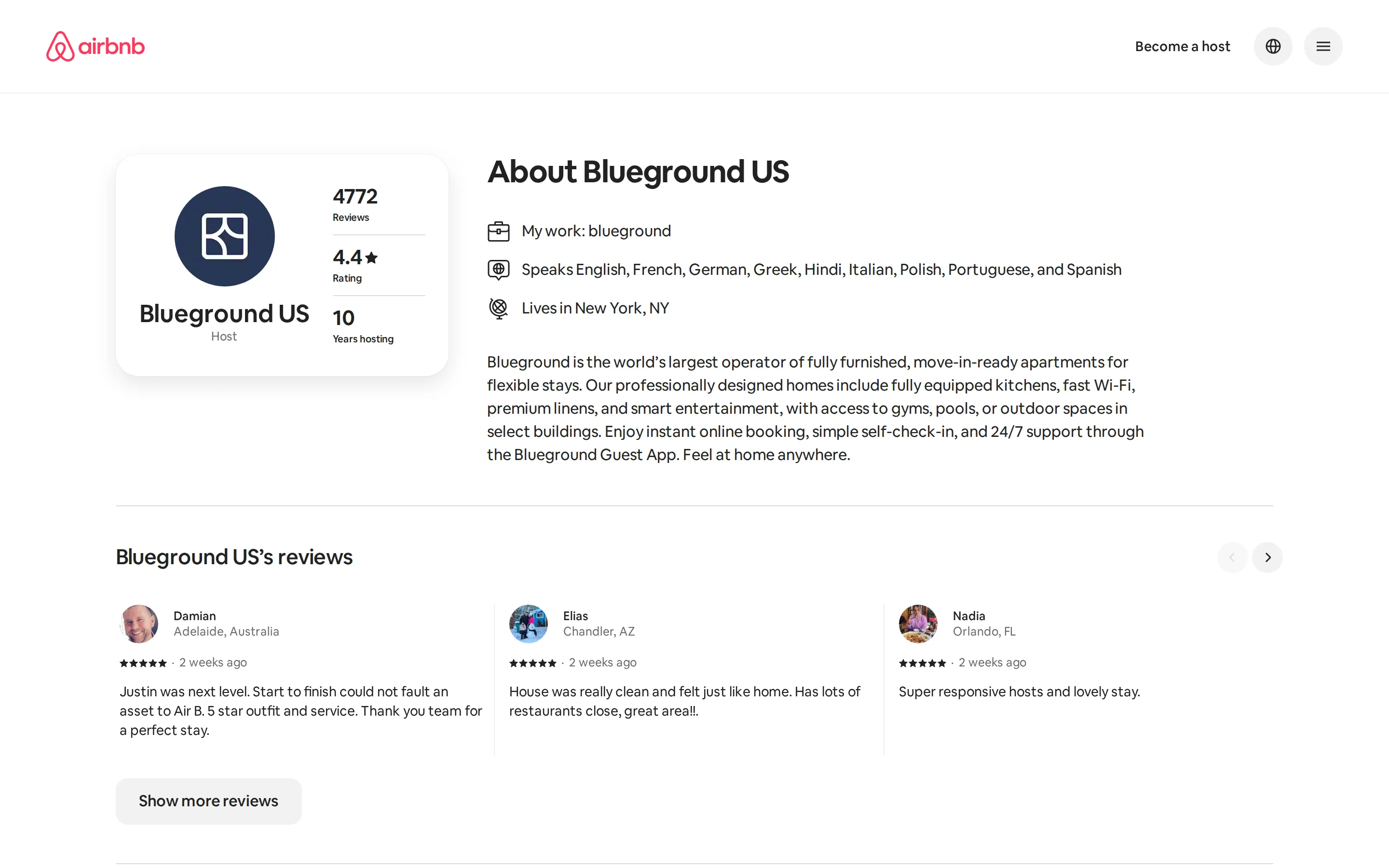Click the location globe icon

pos(498,308)
